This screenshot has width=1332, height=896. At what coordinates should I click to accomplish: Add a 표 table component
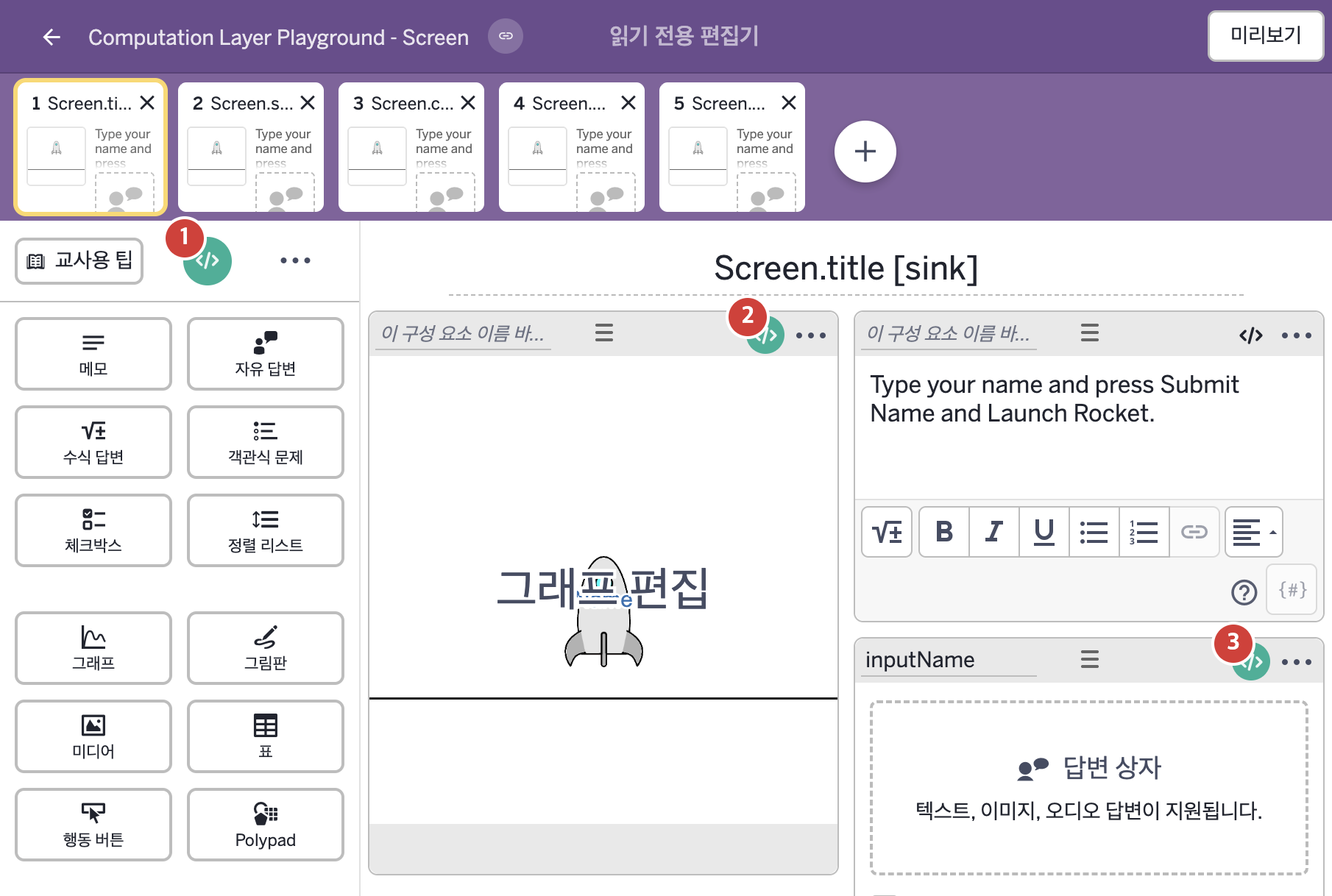point(266,736)
